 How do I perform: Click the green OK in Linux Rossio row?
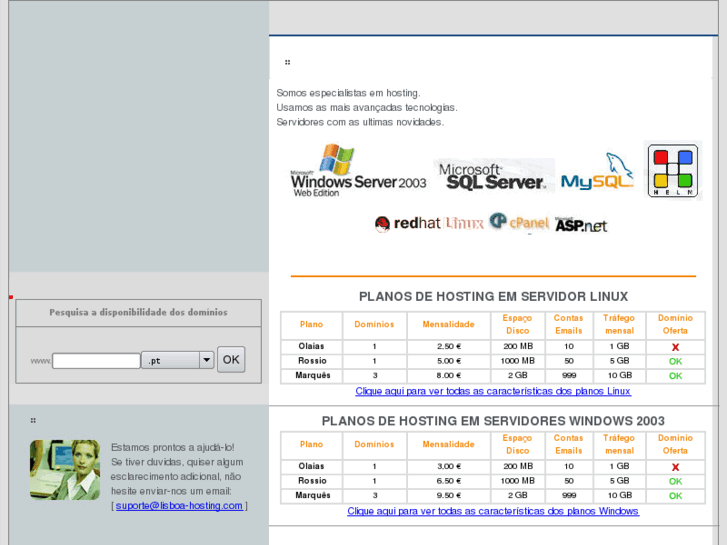[x=675, y=361]
